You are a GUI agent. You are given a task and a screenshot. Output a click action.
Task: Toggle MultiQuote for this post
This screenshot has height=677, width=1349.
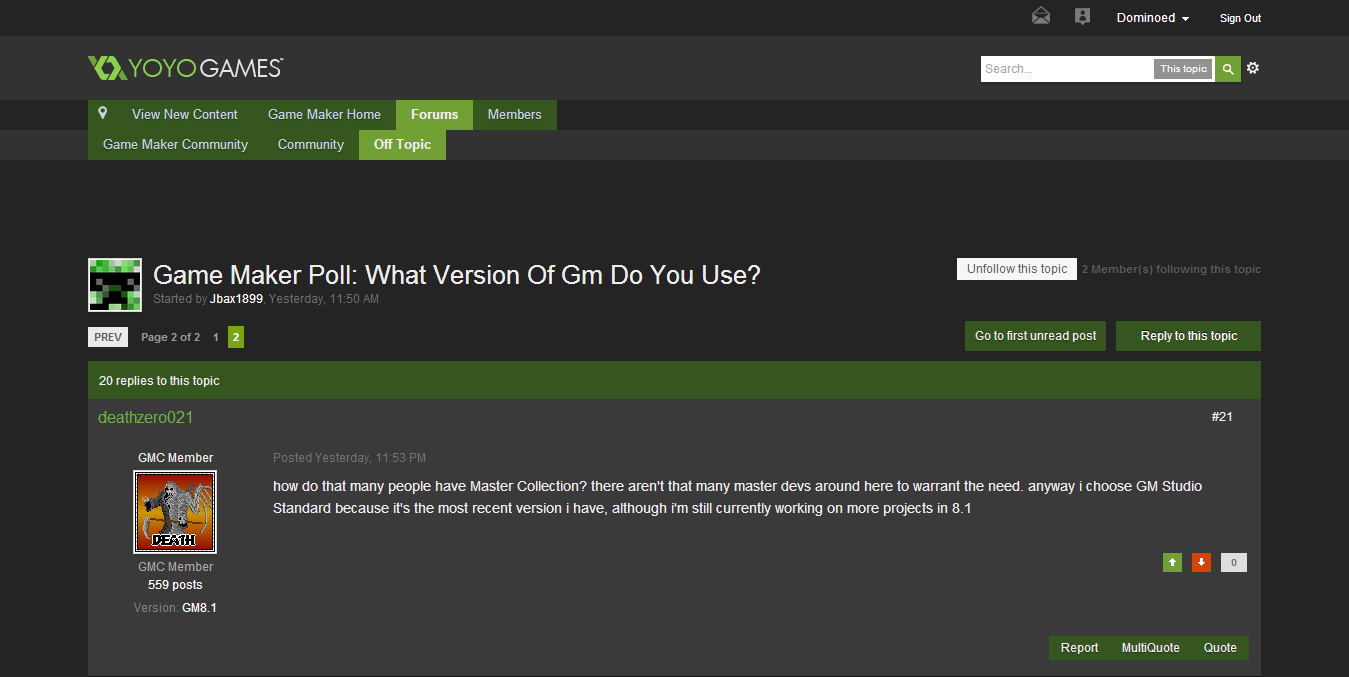pyautogui.click(x=1150, y=648)
